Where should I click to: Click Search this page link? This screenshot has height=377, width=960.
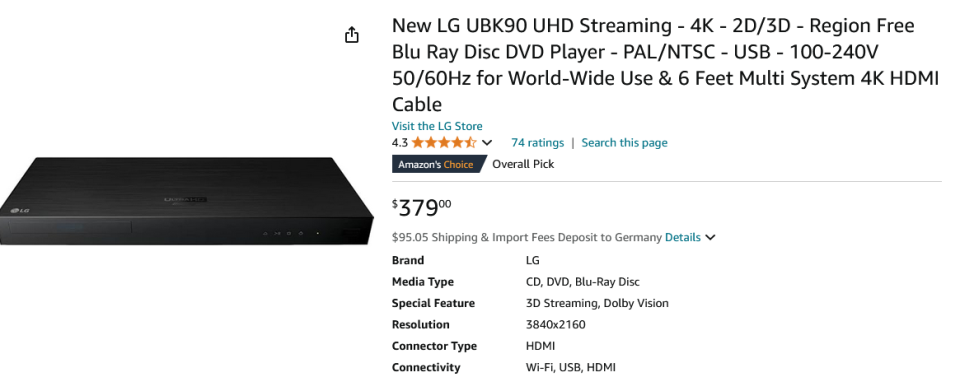pos(624,143)
